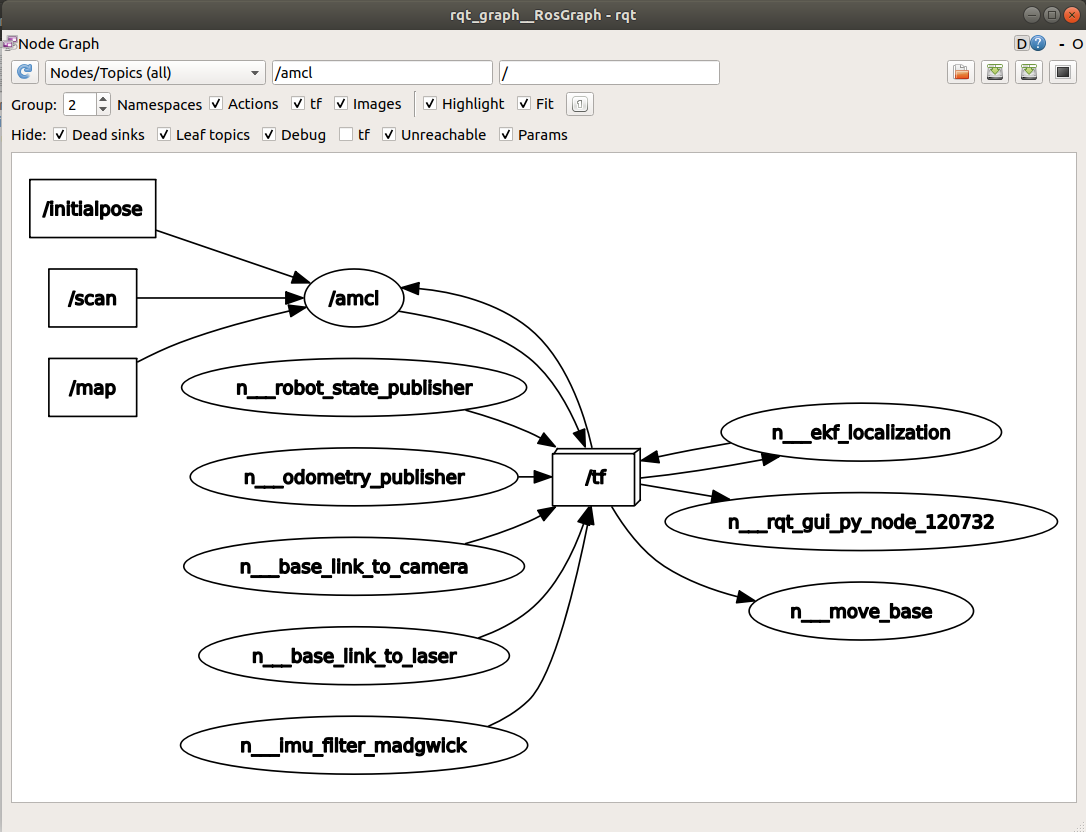Increase the Group depth with the up arrow
The width and height of the screenshot is (1086, 832).
click(x=103, y=99)
